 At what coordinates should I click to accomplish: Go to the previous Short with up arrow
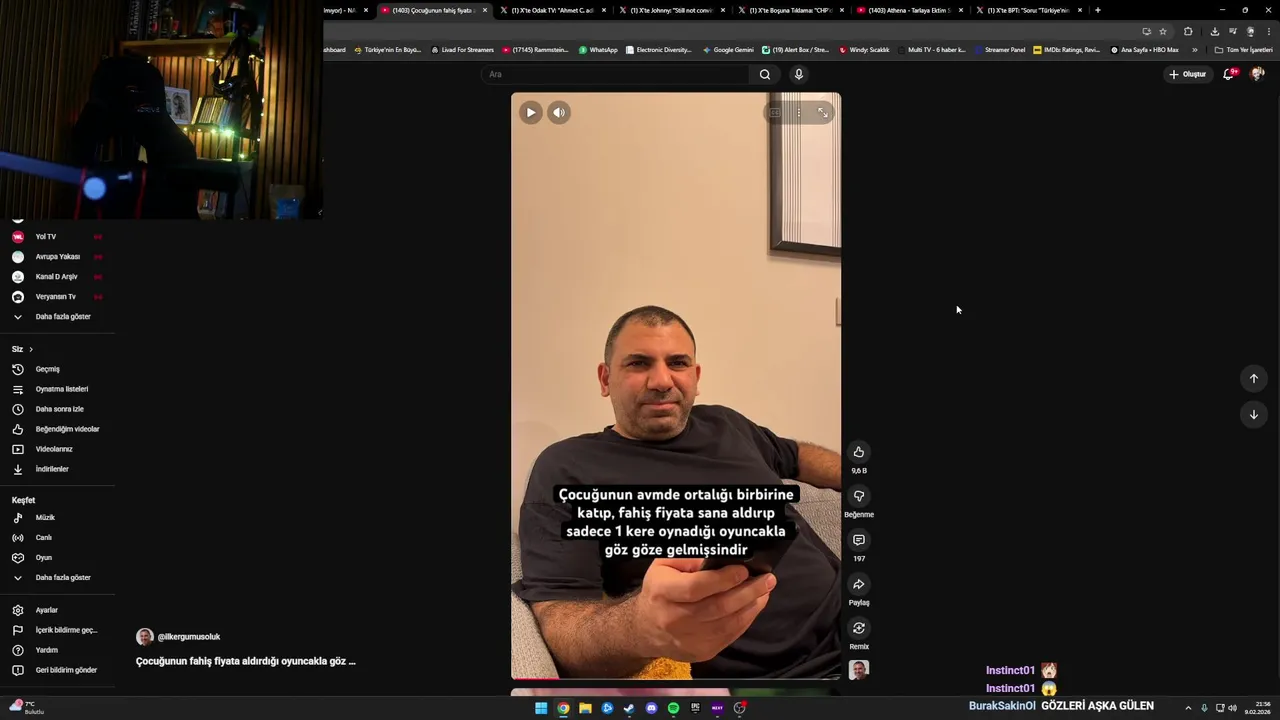(x=1254, y=378)
